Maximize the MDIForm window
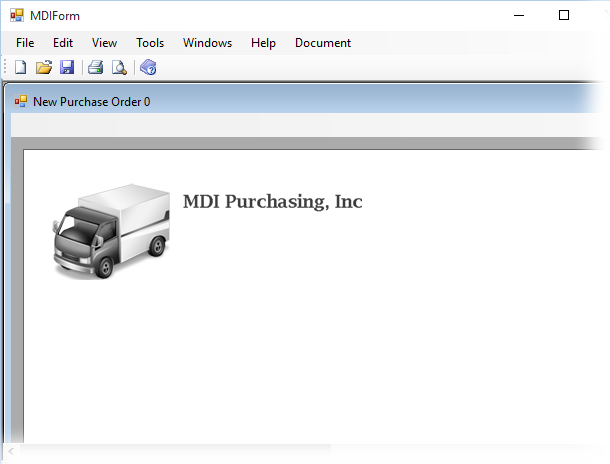 tap(564, 16)
